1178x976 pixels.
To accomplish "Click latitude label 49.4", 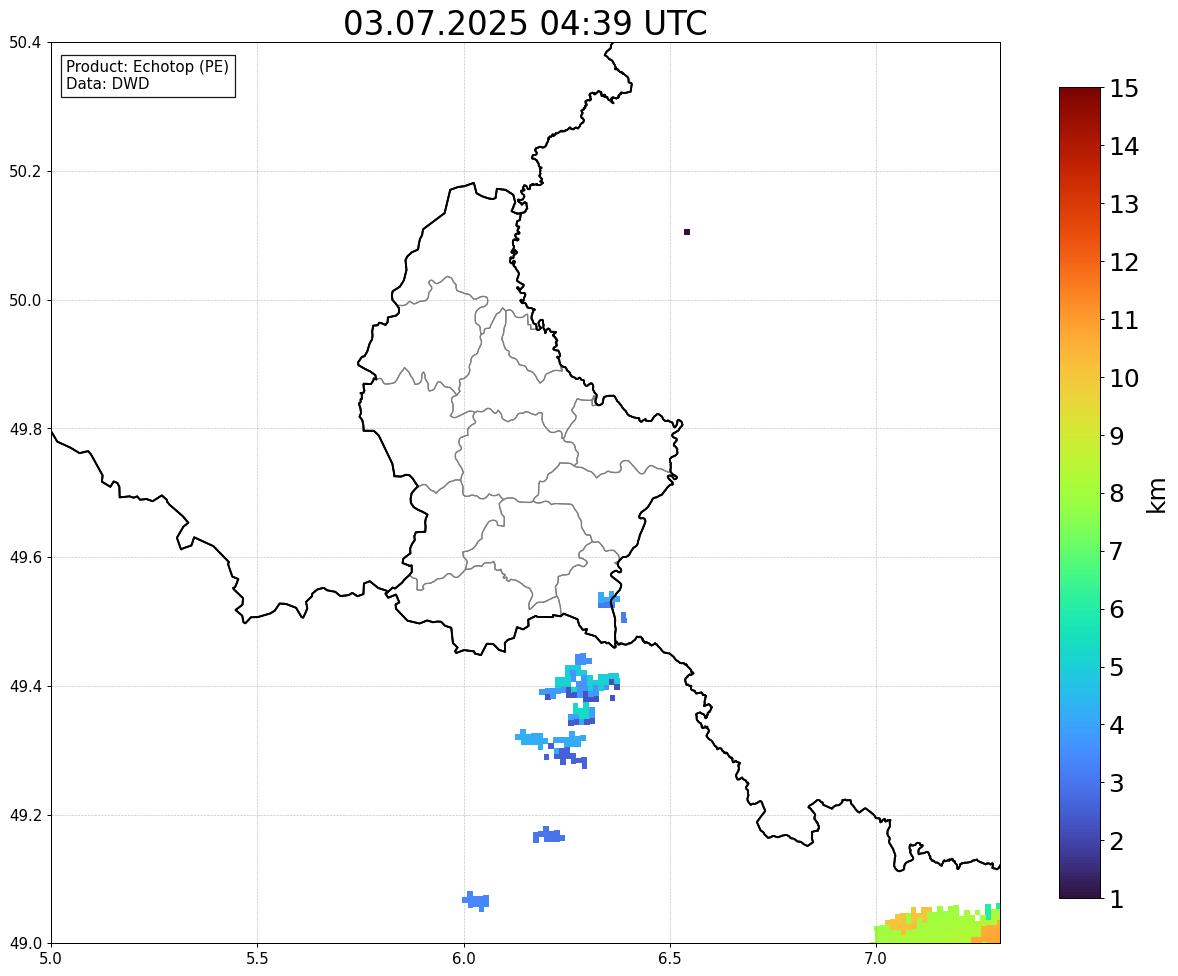I will pyautogui.click(x=25, y=687).
